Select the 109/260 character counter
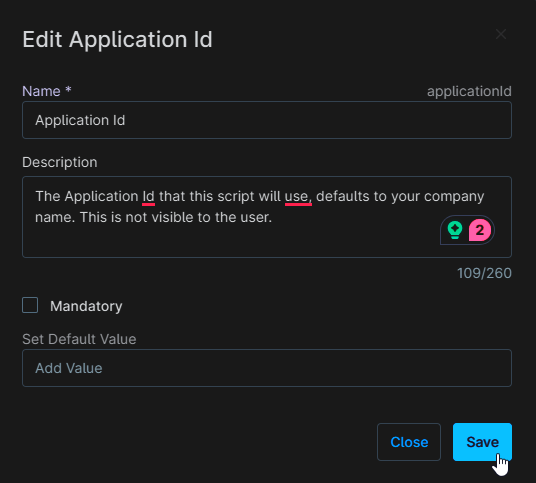This screenshot has height=483, width=536. click(484, 273)
